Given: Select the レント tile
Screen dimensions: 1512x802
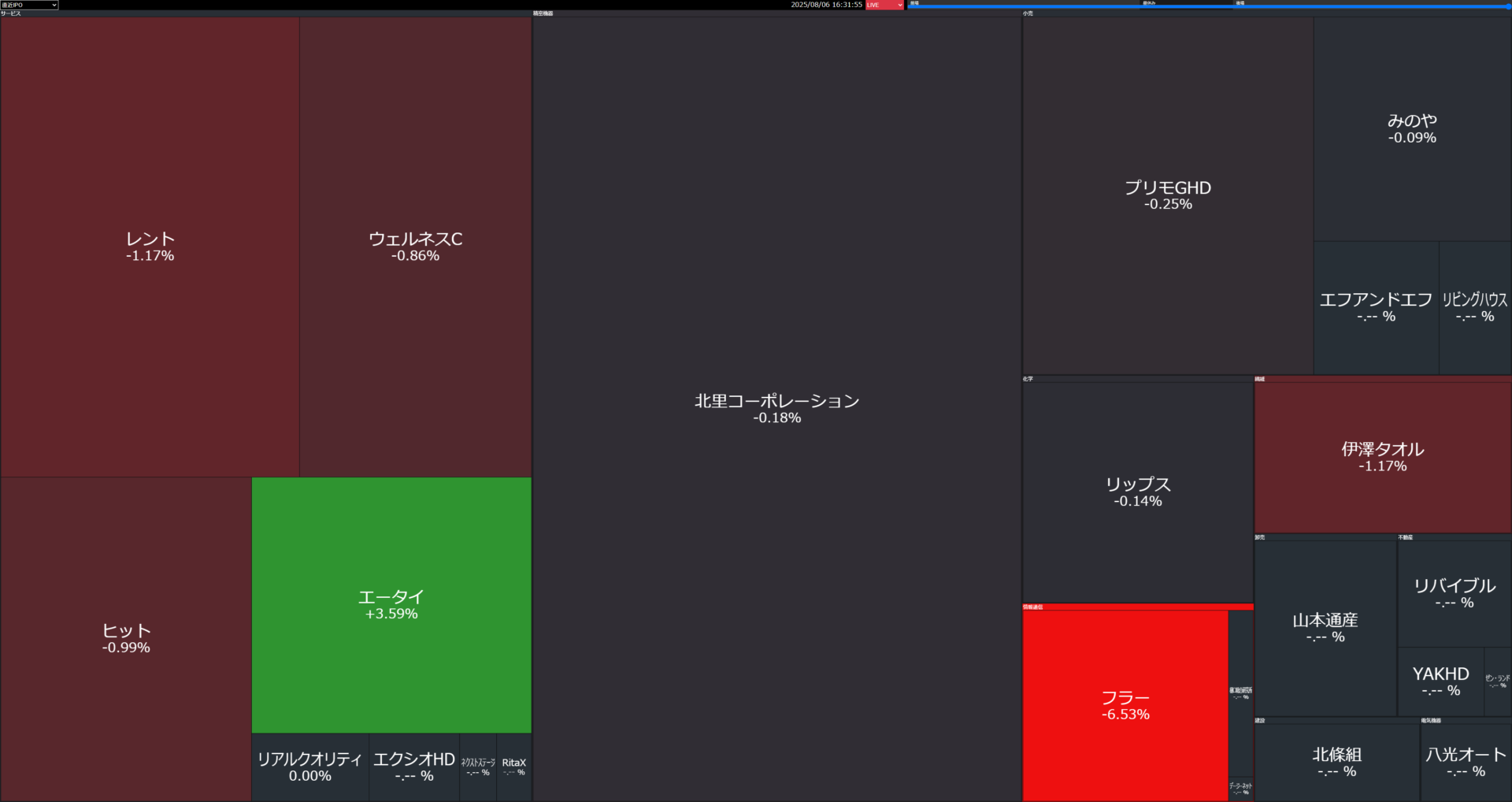Looking at the screenshot, I should 150,247.
